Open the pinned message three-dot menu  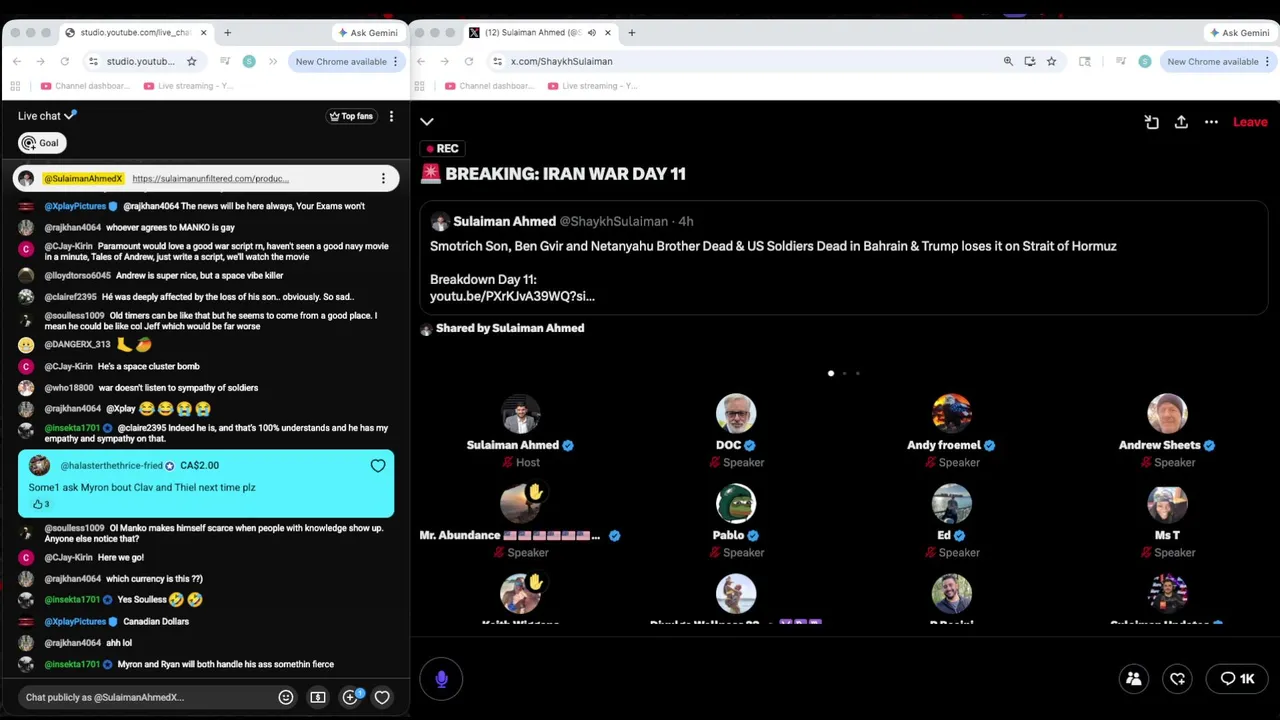point(383,179)
